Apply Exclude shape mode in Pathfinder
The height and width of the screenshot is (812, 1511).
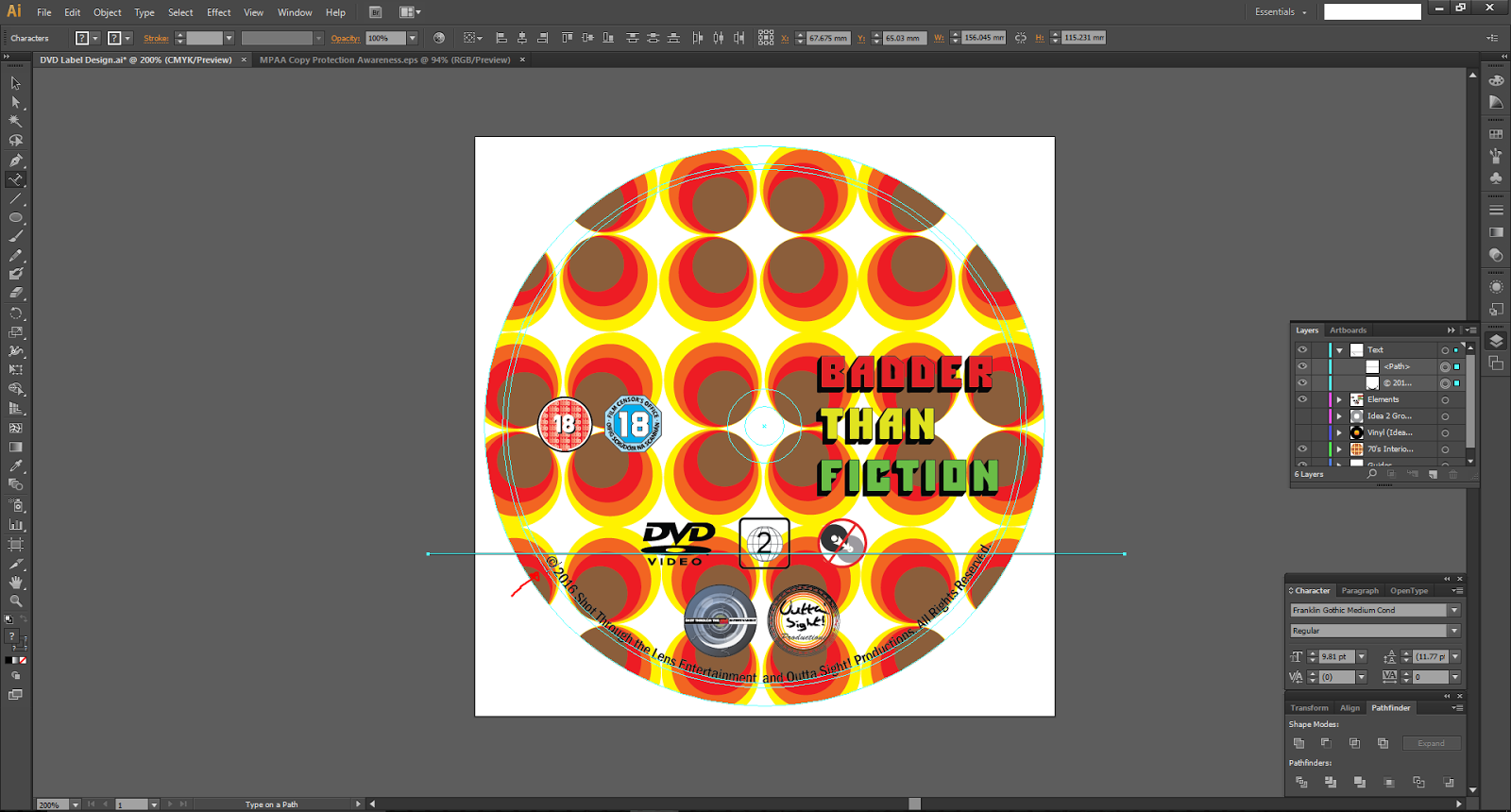point(1383,743)
